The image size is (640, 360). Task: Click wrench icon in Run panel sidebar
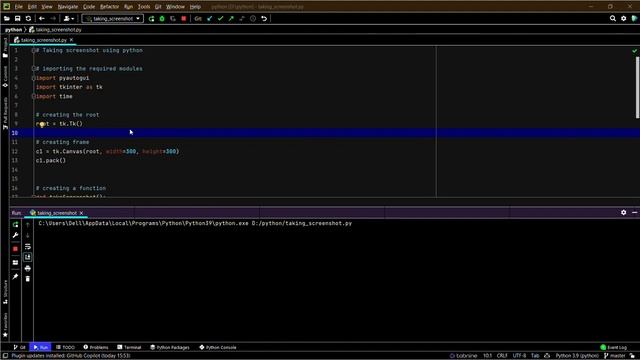point(16,236)
